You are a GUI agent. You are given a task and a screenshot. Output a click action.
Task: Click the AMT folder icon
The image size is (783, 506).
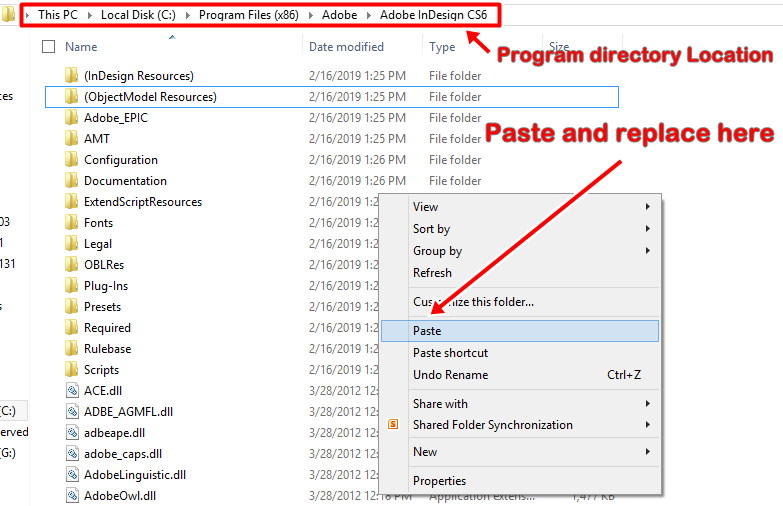click(71, 138)
